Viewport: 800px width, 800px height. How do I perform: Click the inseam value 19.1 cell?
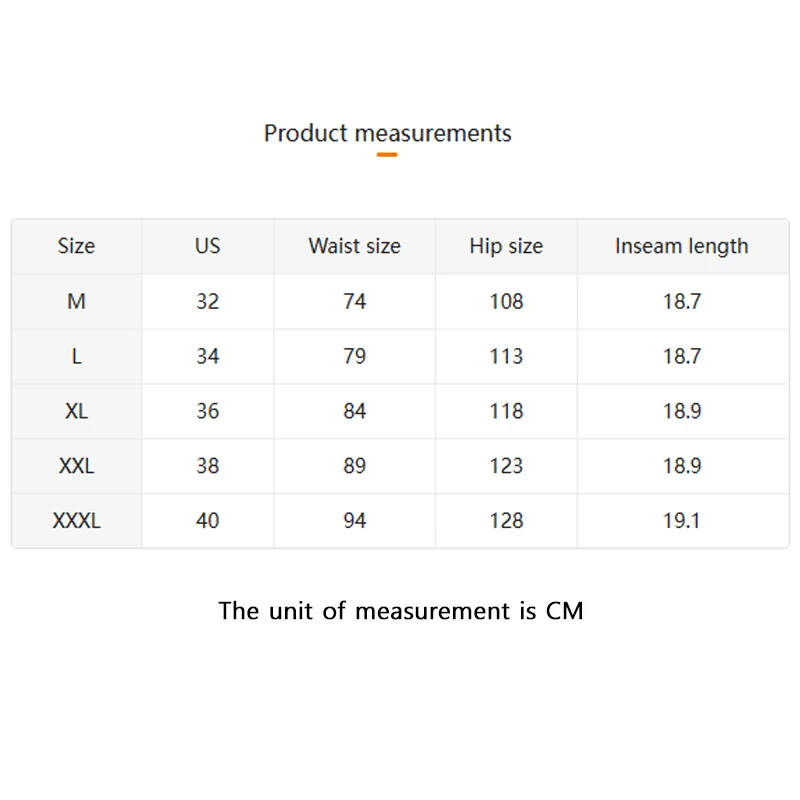click(x=681, y=521)
